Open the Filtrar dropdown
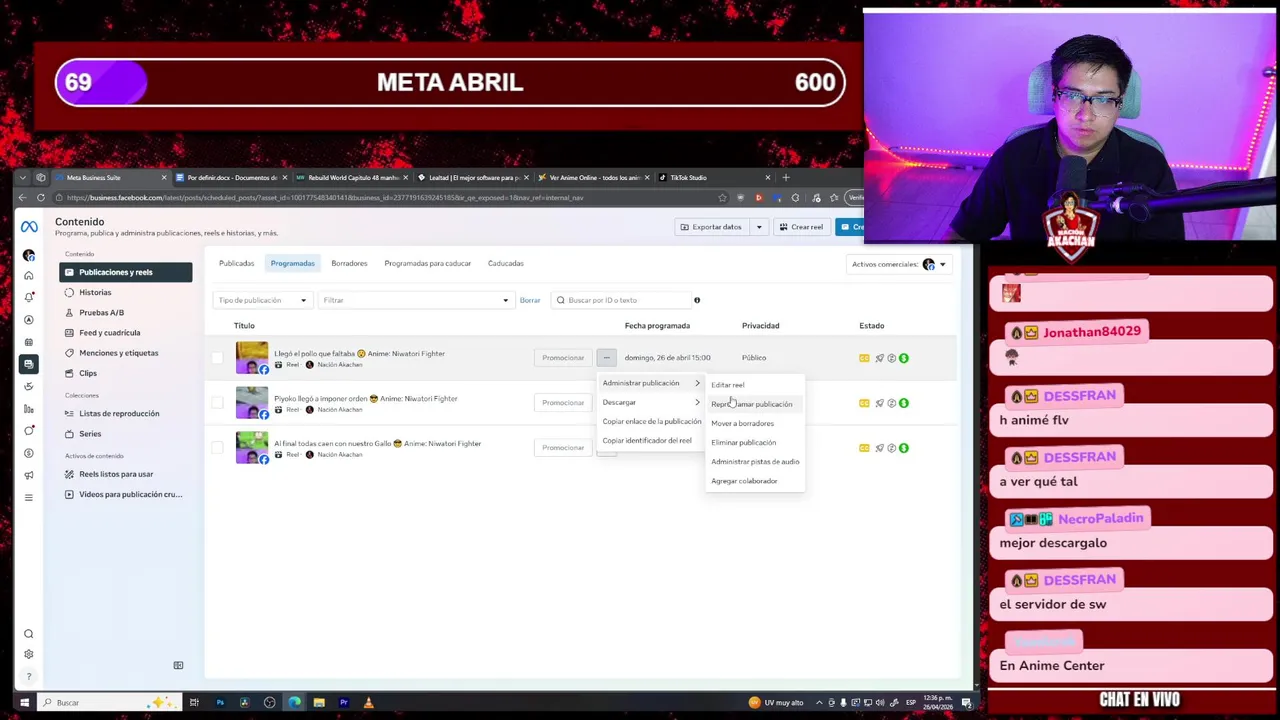Viewport: 1280px width, 720px height. coord(416,300)
